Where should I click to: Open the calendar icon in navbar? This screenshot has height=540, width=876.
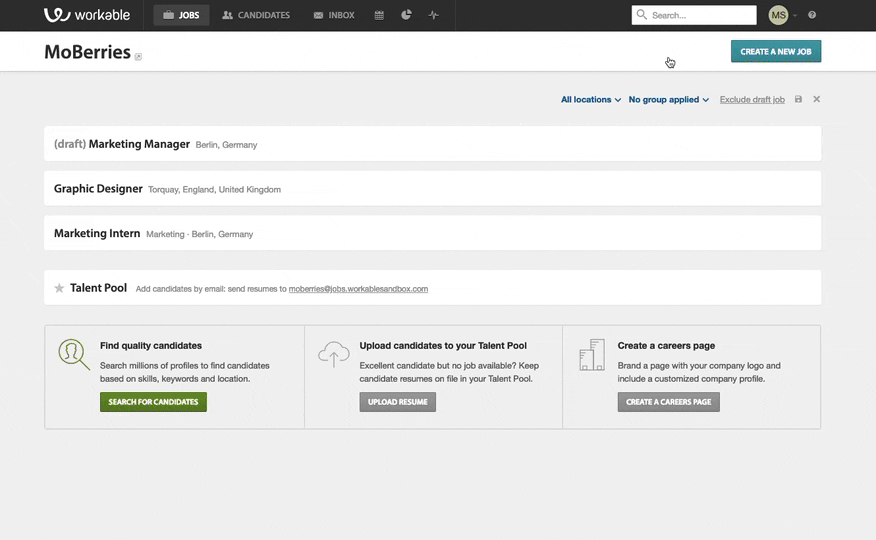379,15
